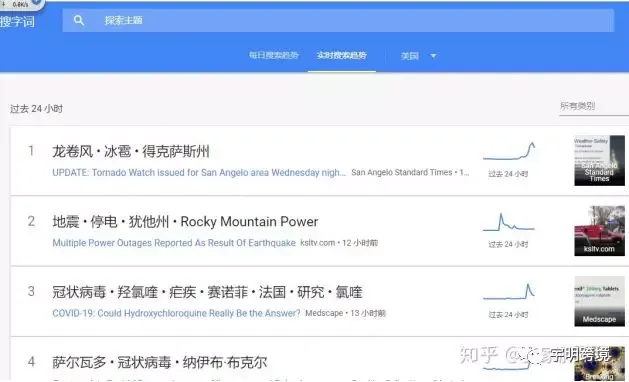Image resolution: width=629 pixels, height=382 pixels.
Task: Click the 搜字词 title text
Action: (x=17, y=21)
